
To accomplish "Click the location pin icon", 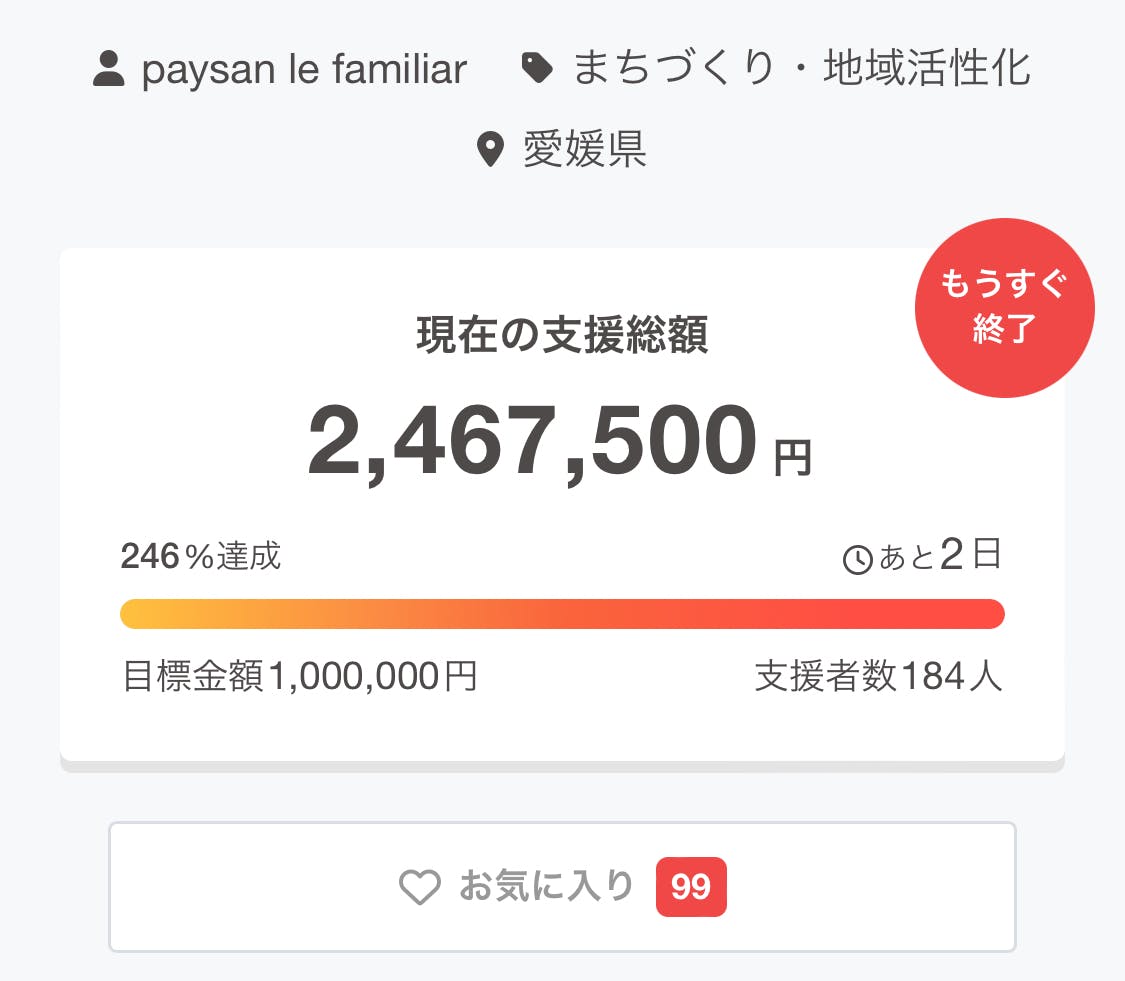I will (489, 151).
